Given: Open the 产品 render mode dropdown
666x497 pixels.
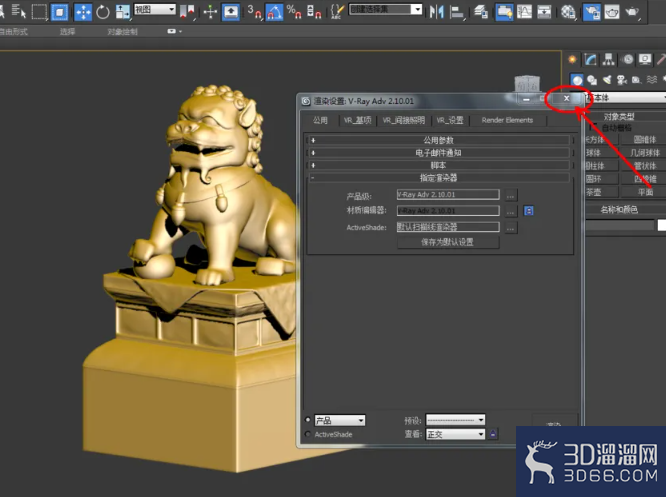Looking at the screenshot, I should [x=340, y=421].
